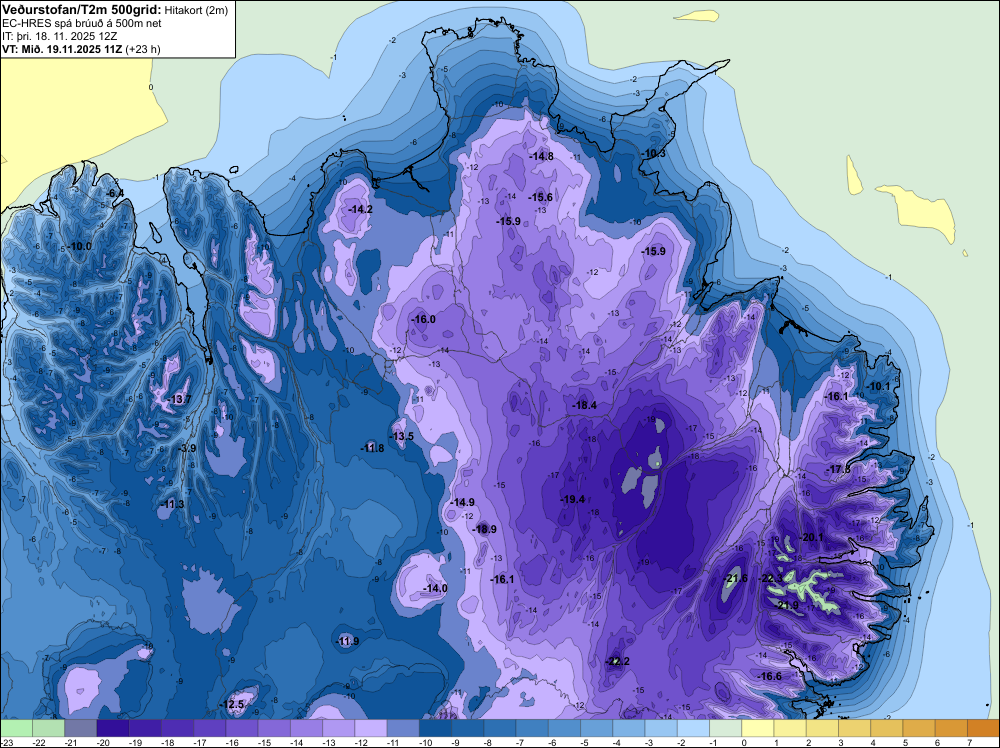Click the -12.5 temperature label
Viewport: 1000px width, 748px height.
232,705
